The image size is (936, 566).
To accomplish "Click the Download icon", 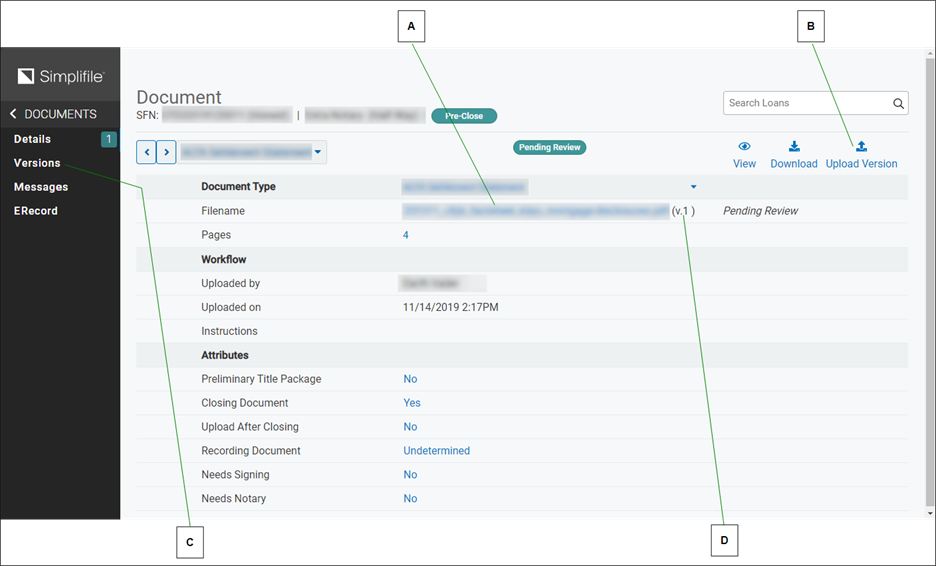I will click(x=794, y=146).
